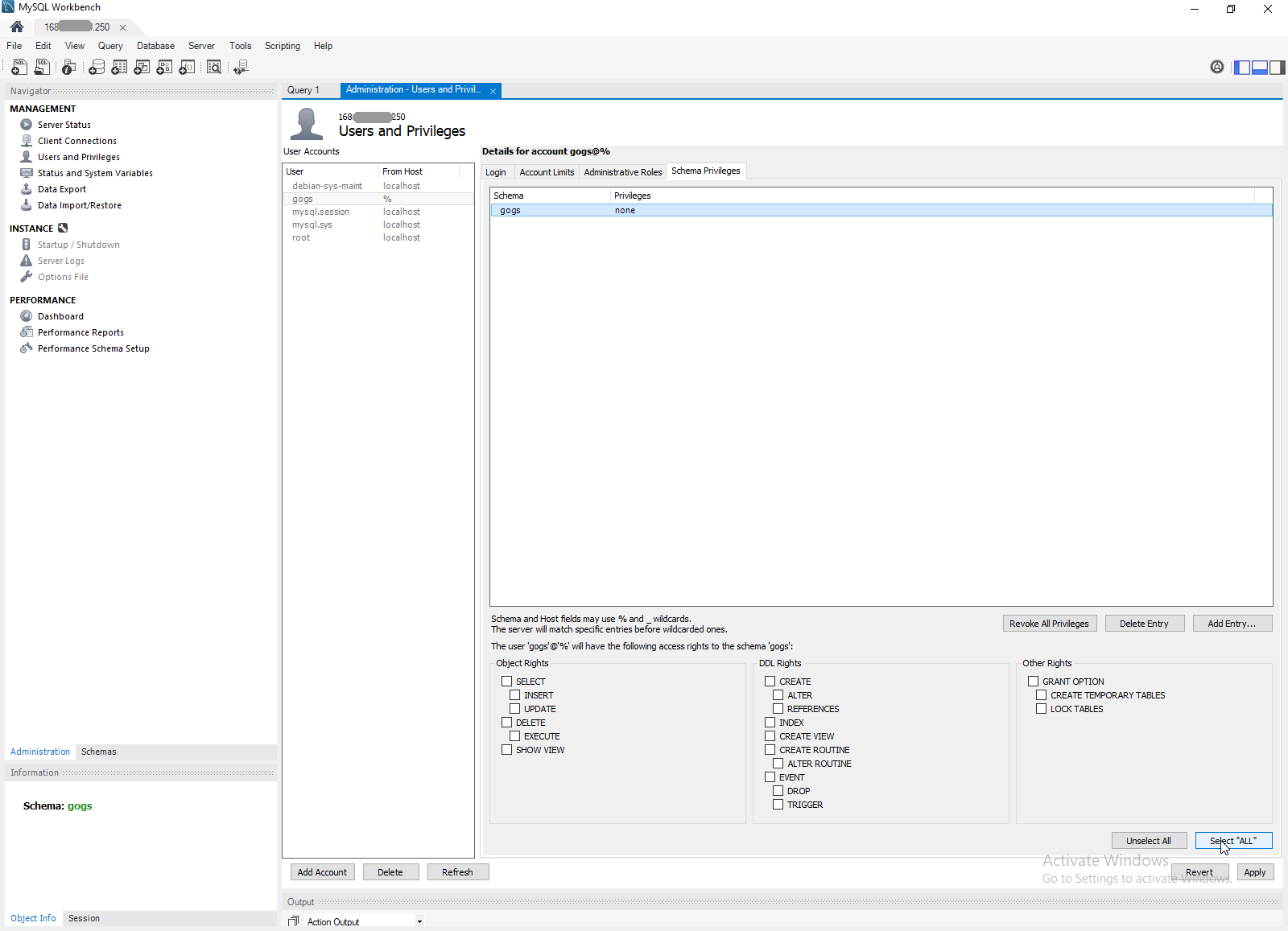Switch to the Schemas navigator tab
Viewport: 1288px width, 931px height.
pyautogui.click(x=98, y=752)
